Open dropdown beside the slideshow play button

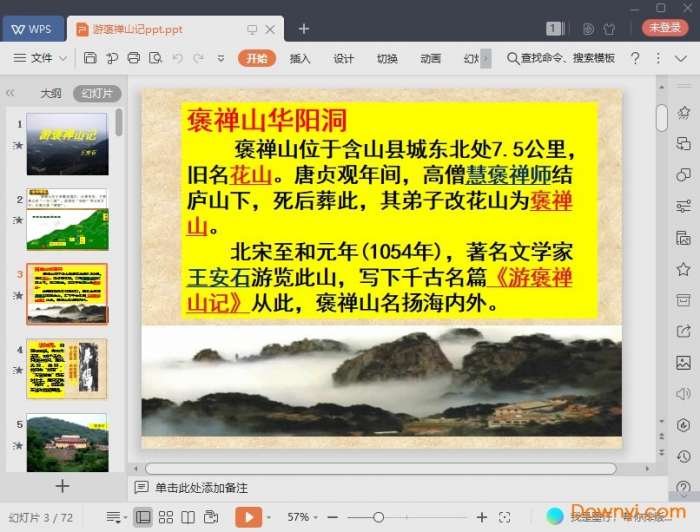(x=269, y=518)
